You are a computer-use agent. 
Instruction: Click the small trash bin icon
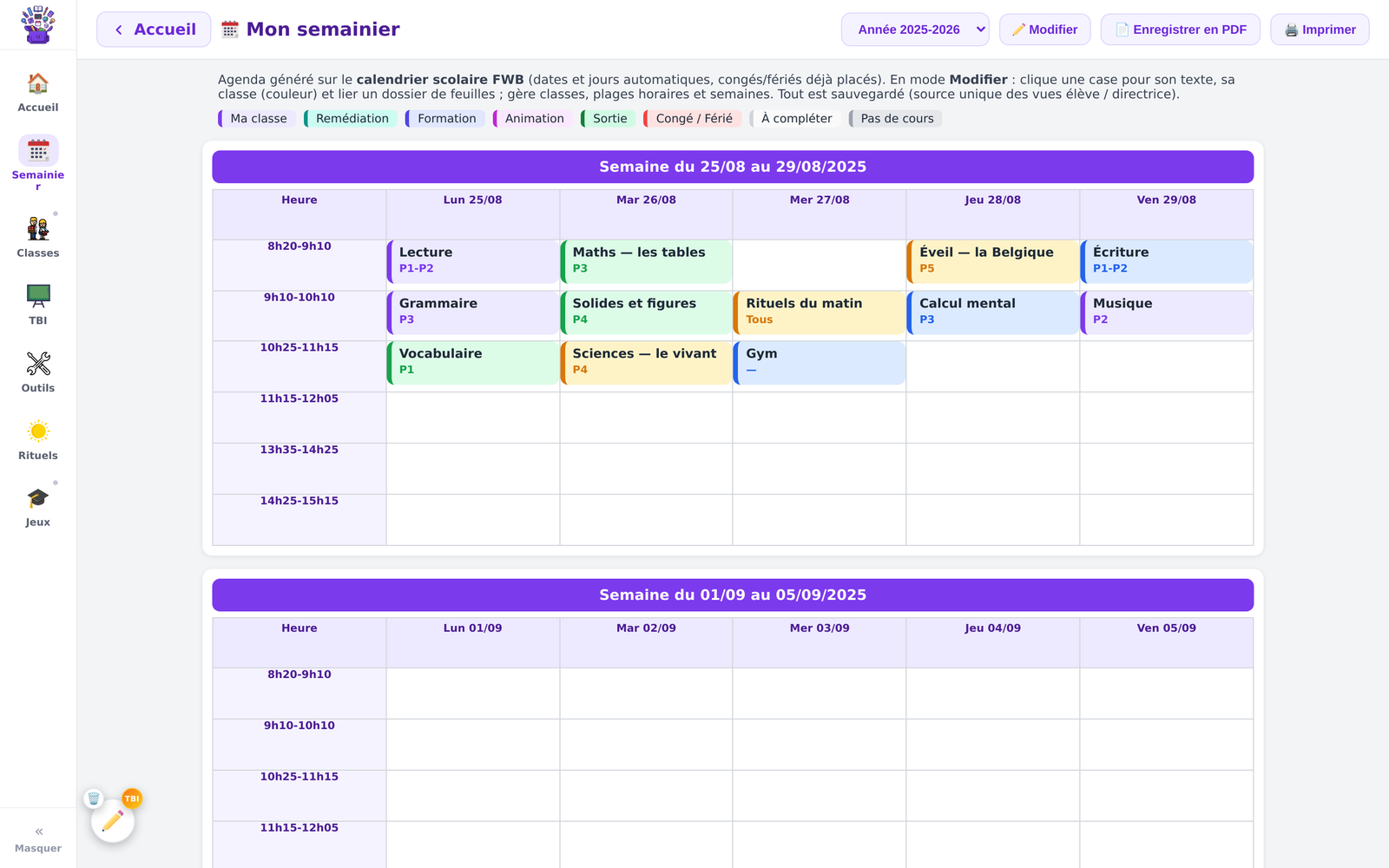pos(94,799)
